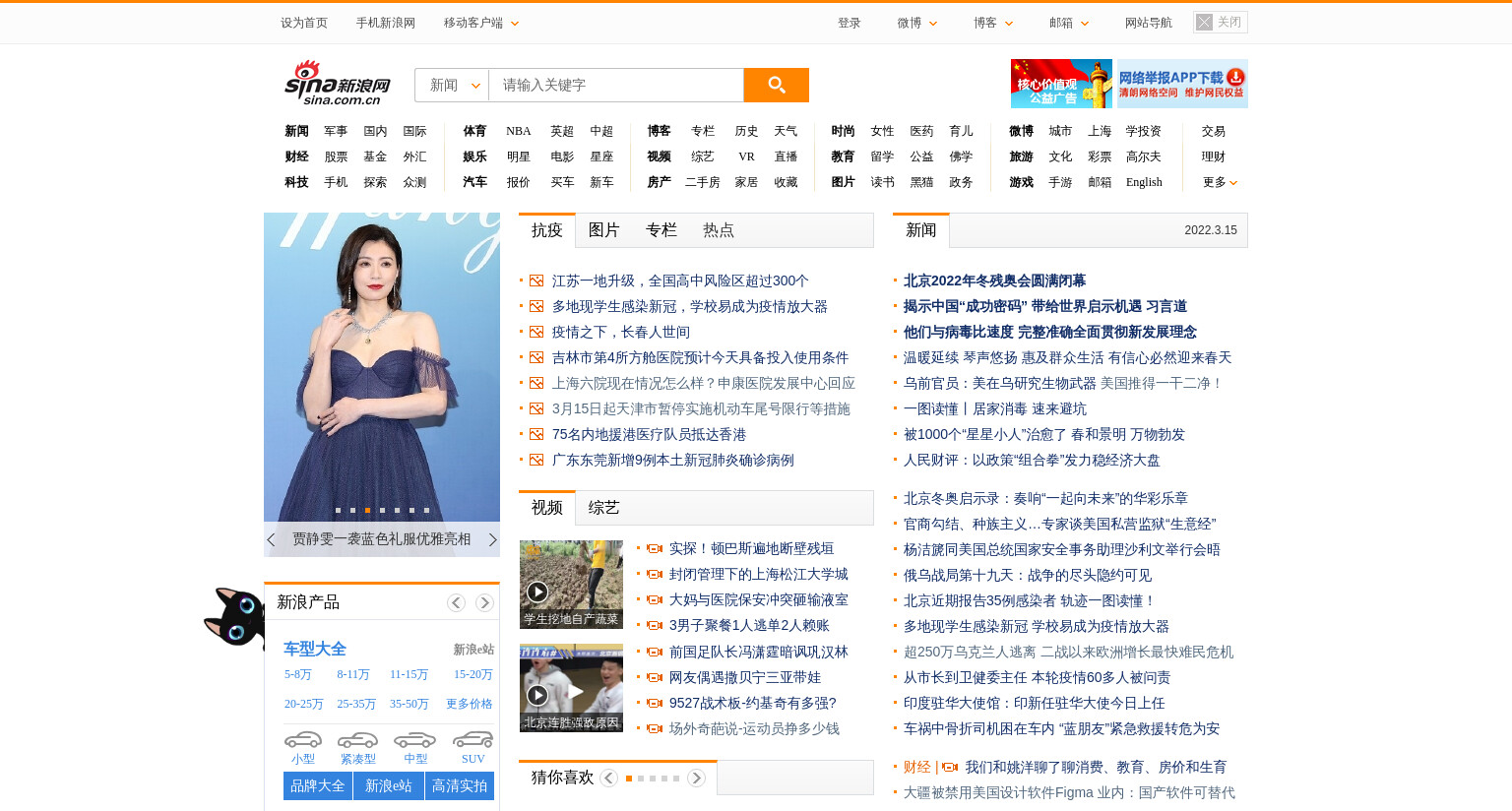Open headline 北京2022年冬残奥会圆满闭幕
Viewport: 1512px width, 811px height.
[x=994, y=281]
